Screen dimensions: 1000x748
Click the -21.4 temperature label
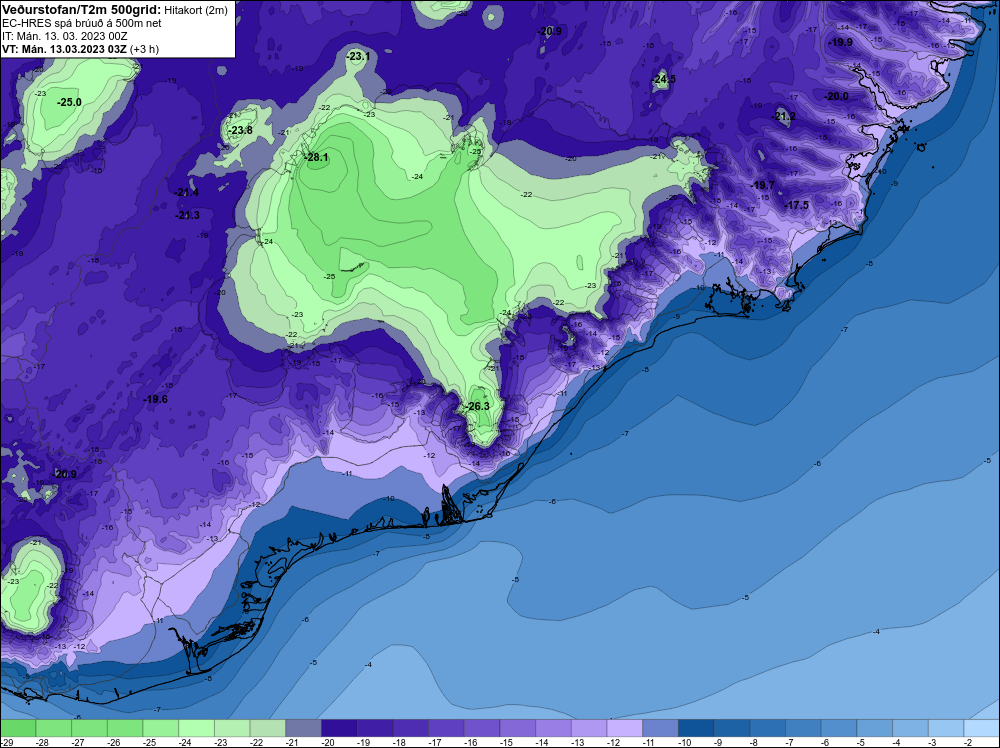[x=186, y=192]
